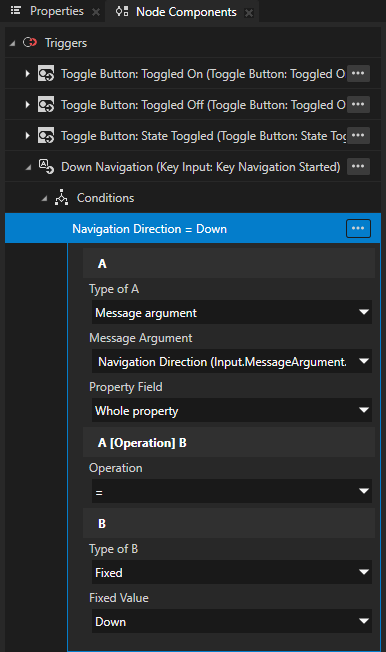Image resolution: width=386 pixels, height=652 pixels.
Task: Close the Node Components tab
Action: 249,13
